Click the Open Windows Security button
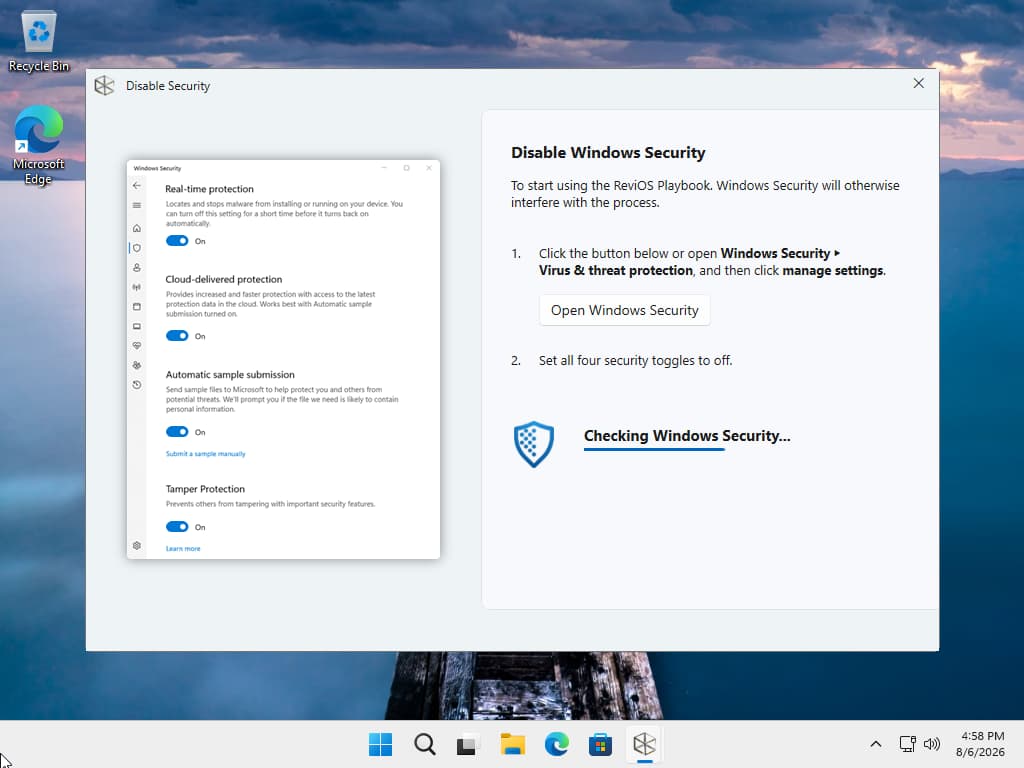The height and width of the screenshot is (768, 1024). click(x=624, y=310)
